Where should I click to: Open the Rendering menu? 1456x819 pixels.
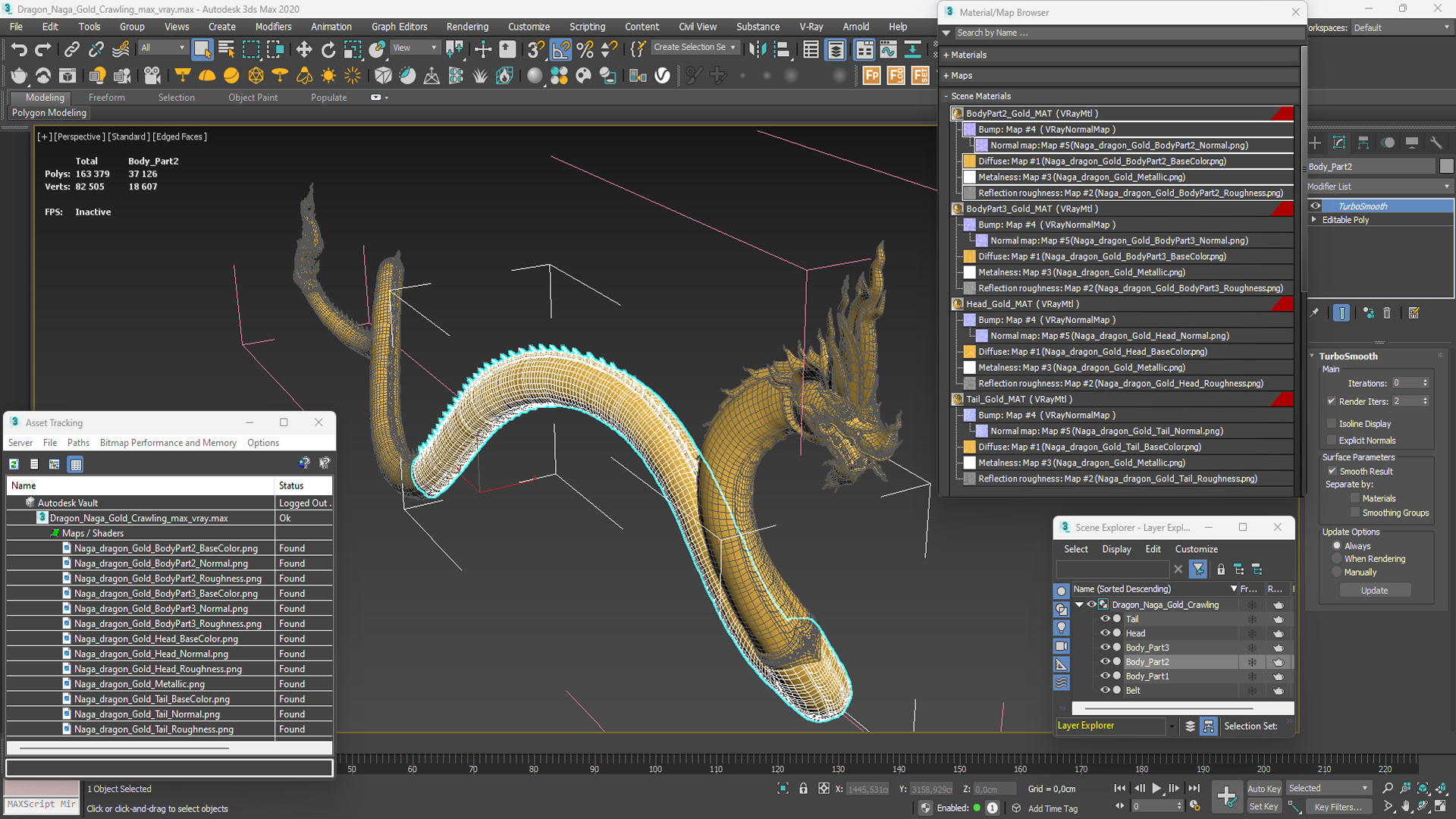point(467,27)
